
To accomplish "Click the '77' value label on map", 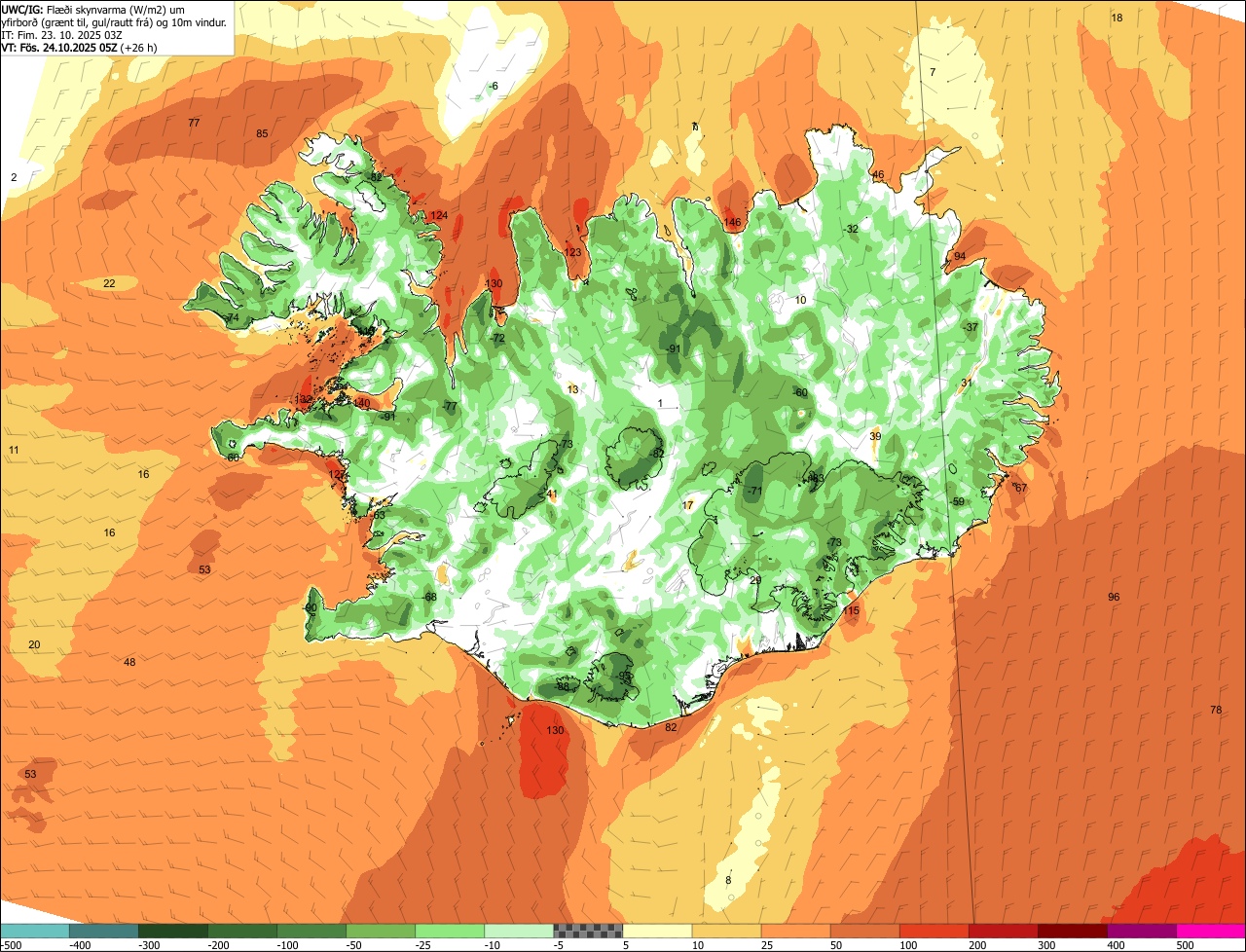I will pyautogui.click(x=194, y=123).
